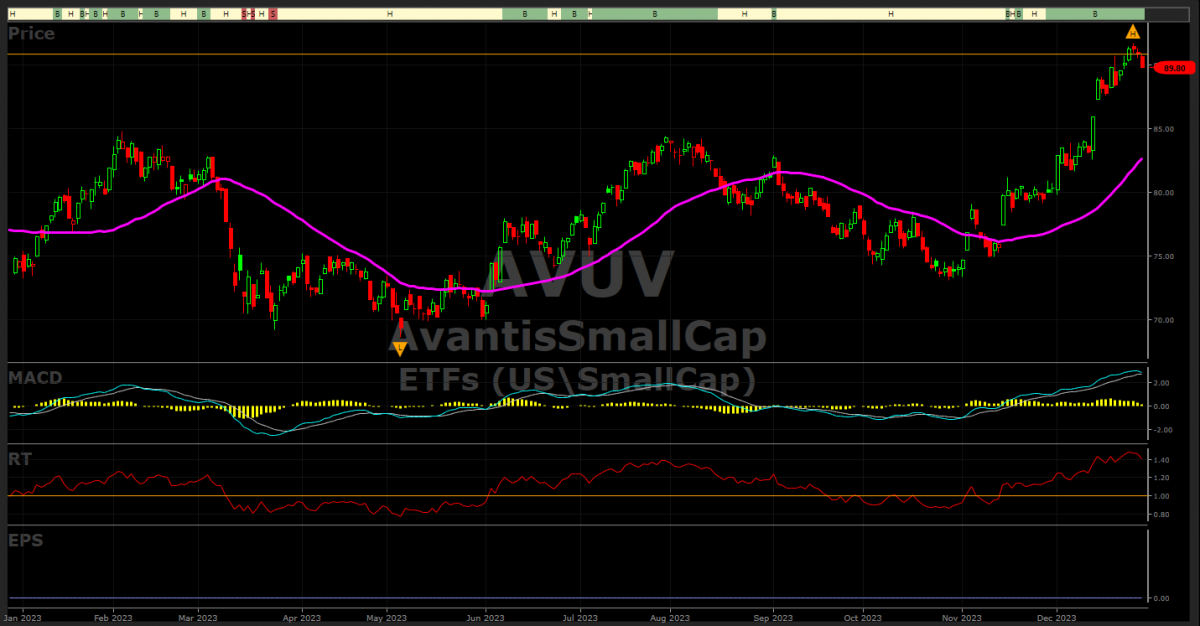Select the Dec 2023 axis label
The width and height of the screenshot is (1200, 626).
coord(1059,618)
